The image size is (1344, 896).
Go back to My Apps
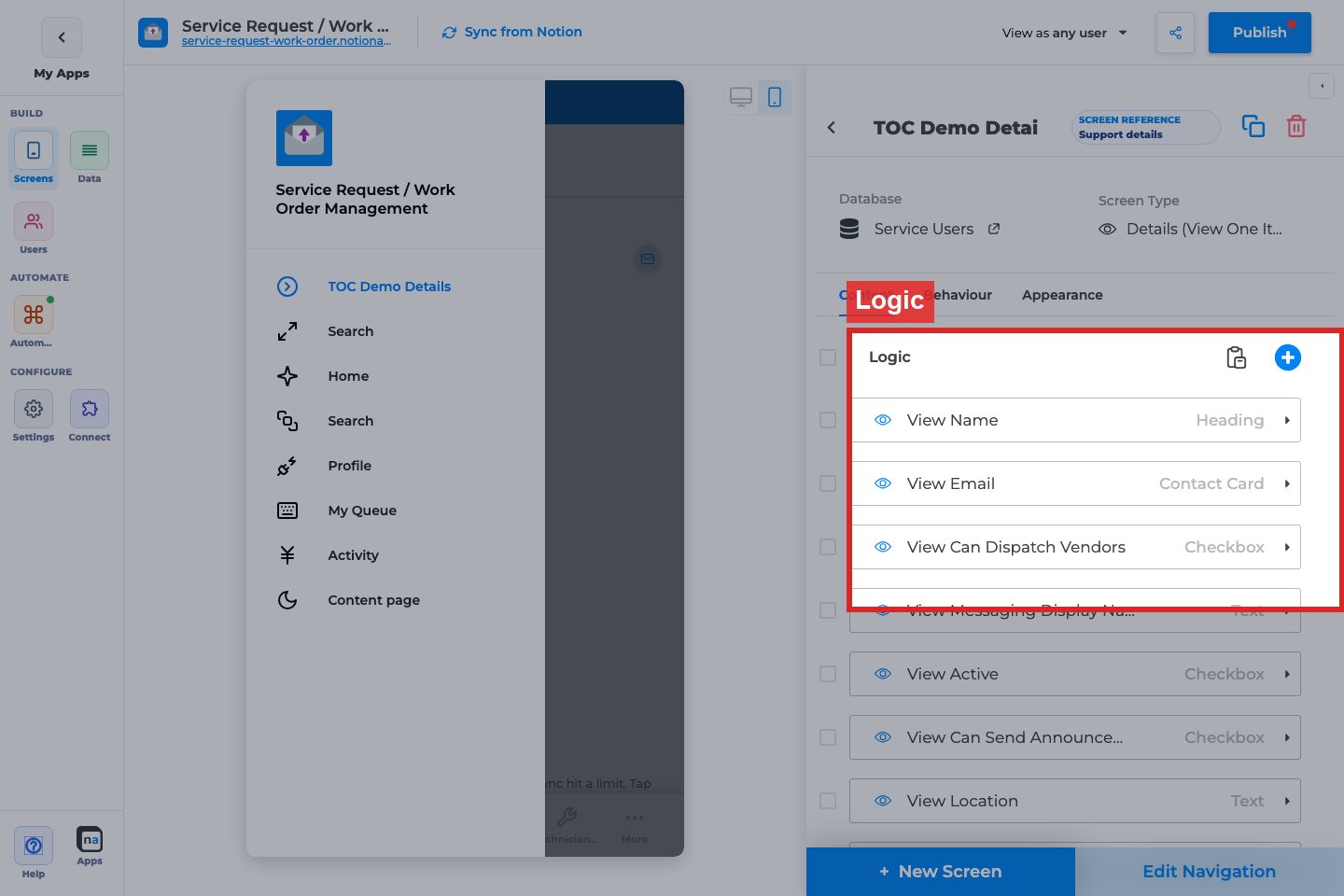pyautogui.click(x=62, y=37)
